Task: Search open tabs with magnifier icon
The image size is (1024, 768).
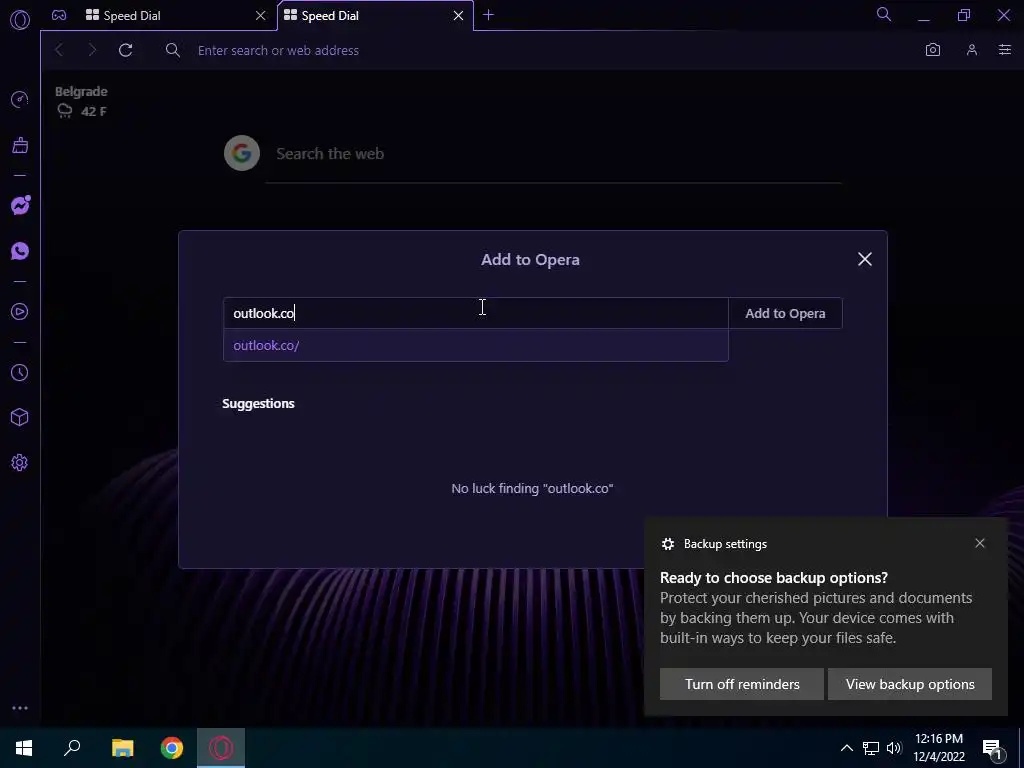Action: [884, 14]
